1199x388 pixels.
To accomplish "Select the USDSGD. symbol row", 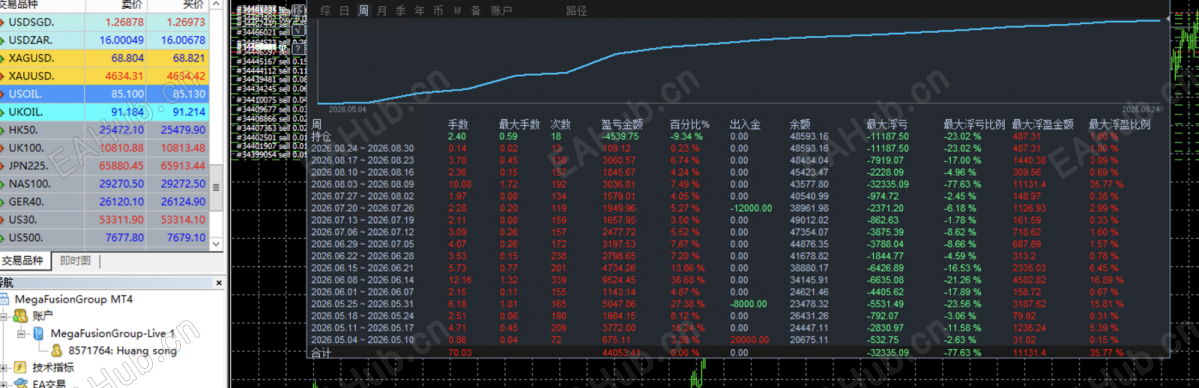I will (x=105, y=21).
